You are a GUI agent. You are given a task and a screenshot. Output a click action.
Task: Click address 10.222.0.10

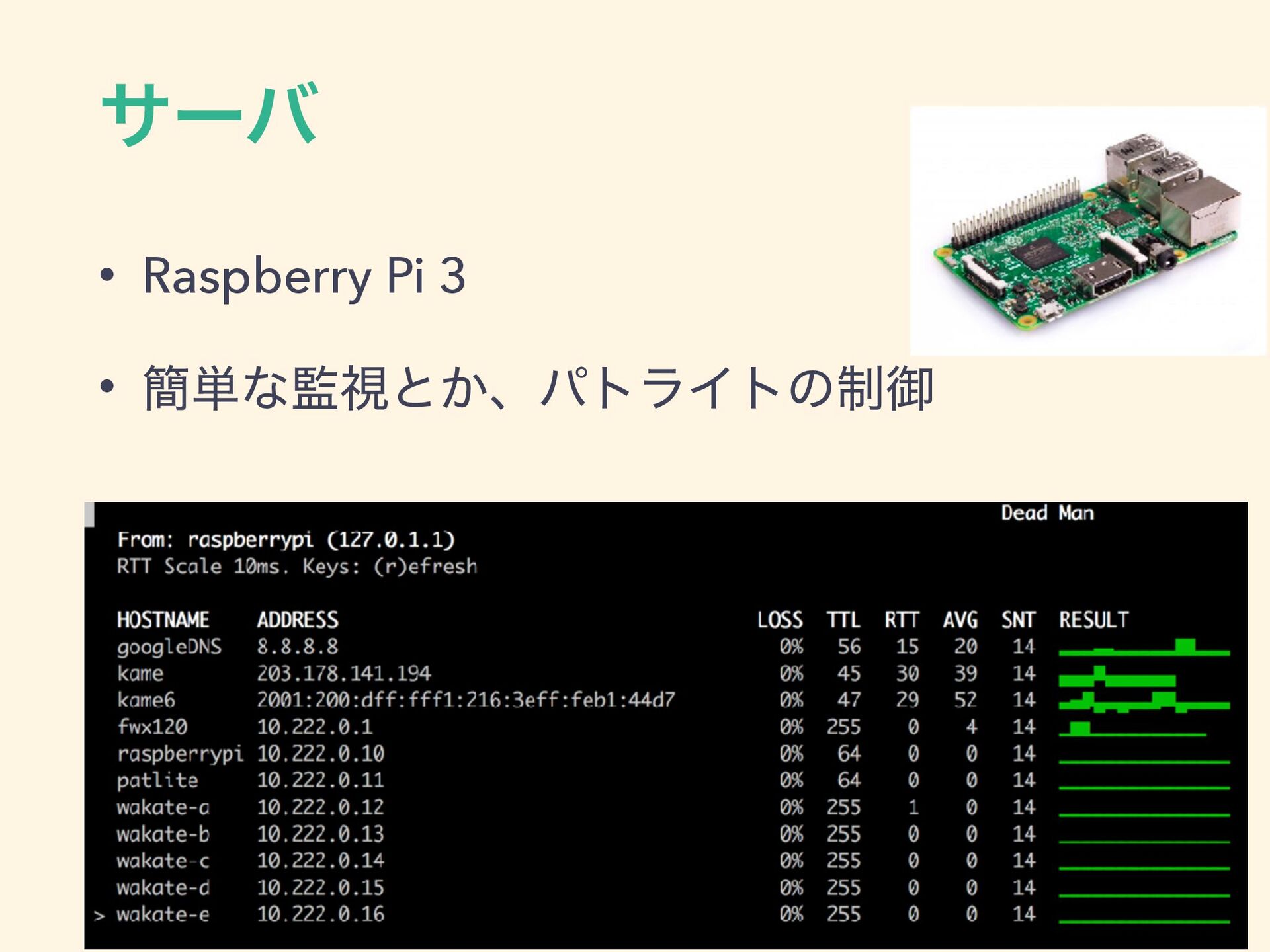[x=321, y=753]
